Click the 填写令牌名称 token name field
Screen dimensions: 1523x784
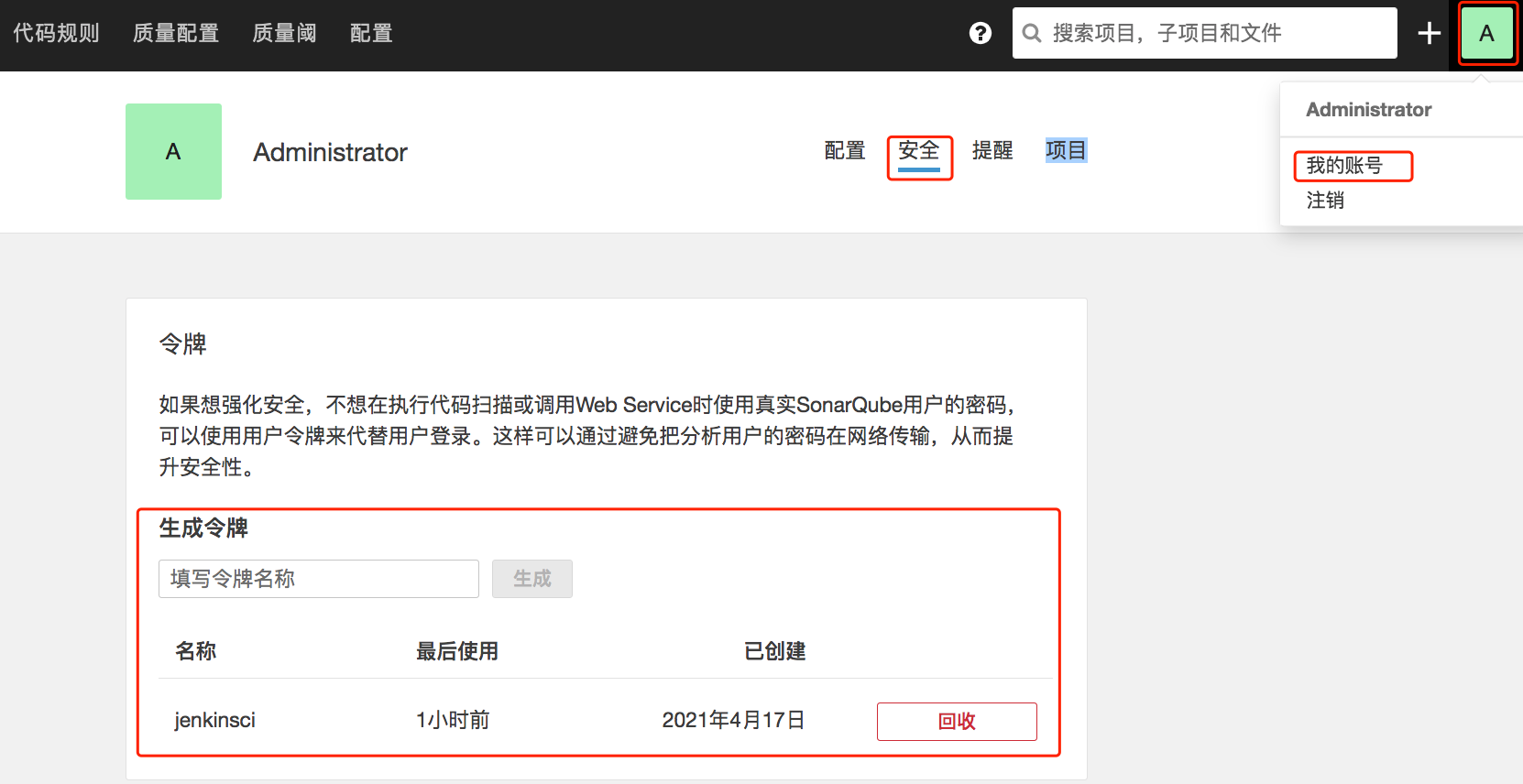[319, 579]
